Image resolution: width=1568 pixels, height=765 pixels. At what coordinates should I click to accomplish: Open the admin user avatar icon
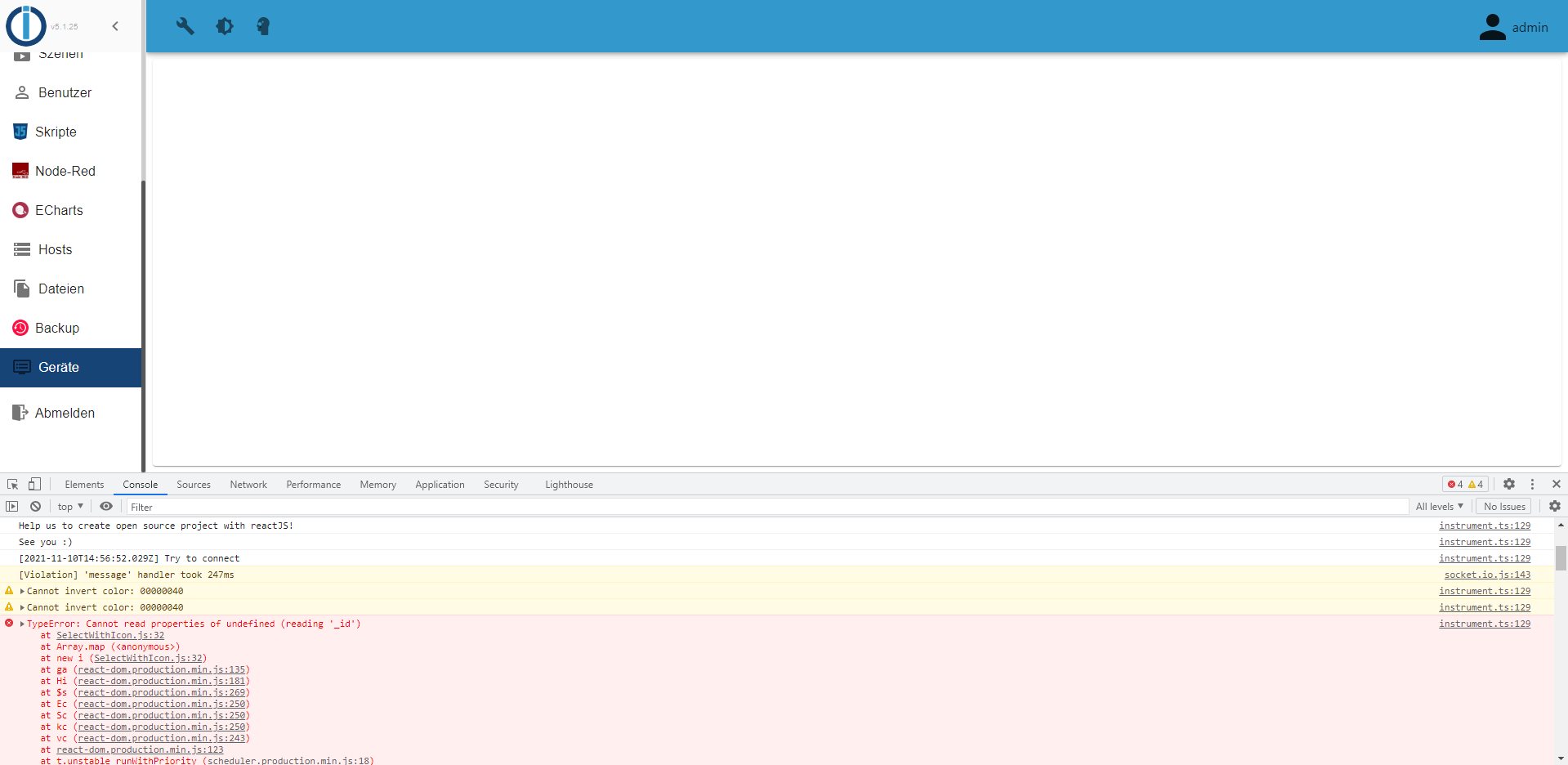coord(1492,27)
